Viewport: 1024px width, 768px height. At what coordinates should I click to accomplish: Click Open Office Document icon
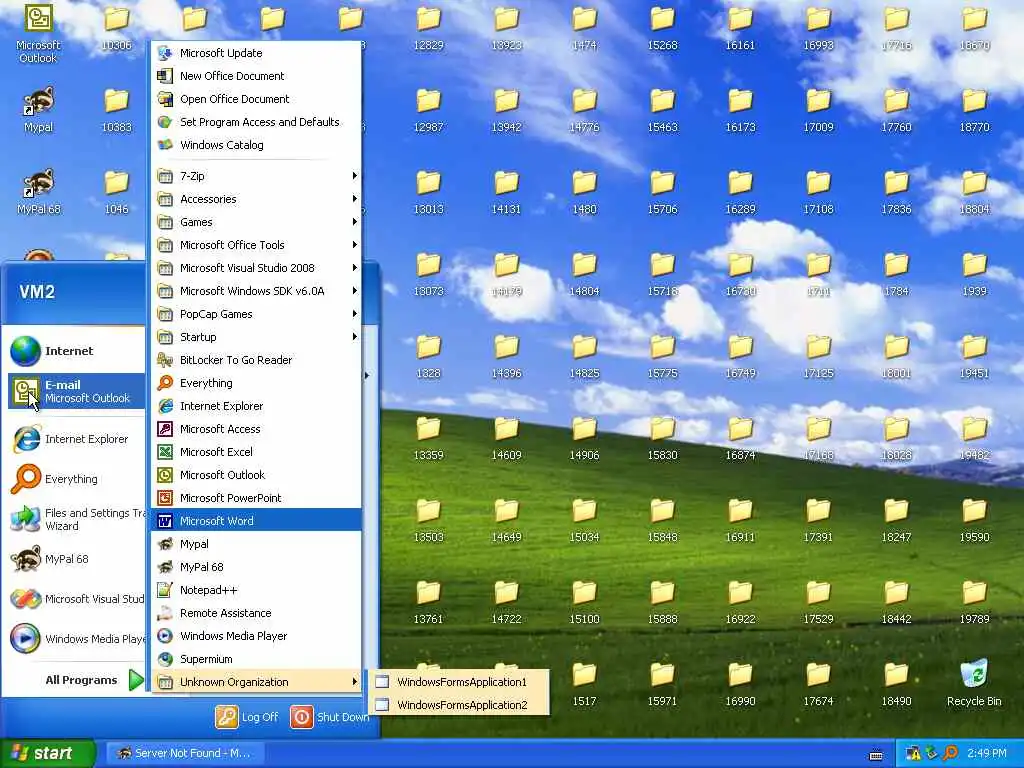165,99
